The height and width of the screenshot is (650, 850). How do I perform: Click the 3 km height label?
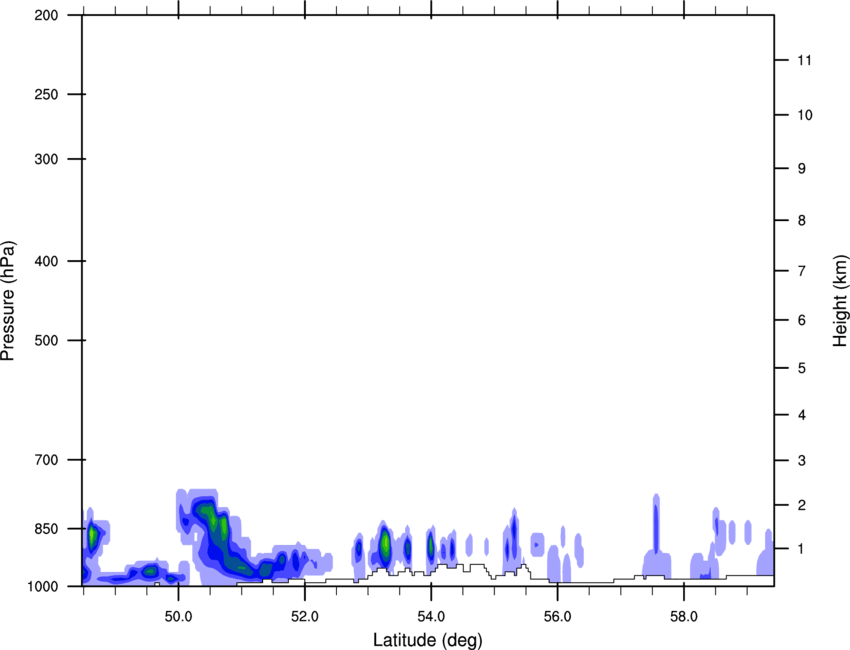(x=801, y=461)
